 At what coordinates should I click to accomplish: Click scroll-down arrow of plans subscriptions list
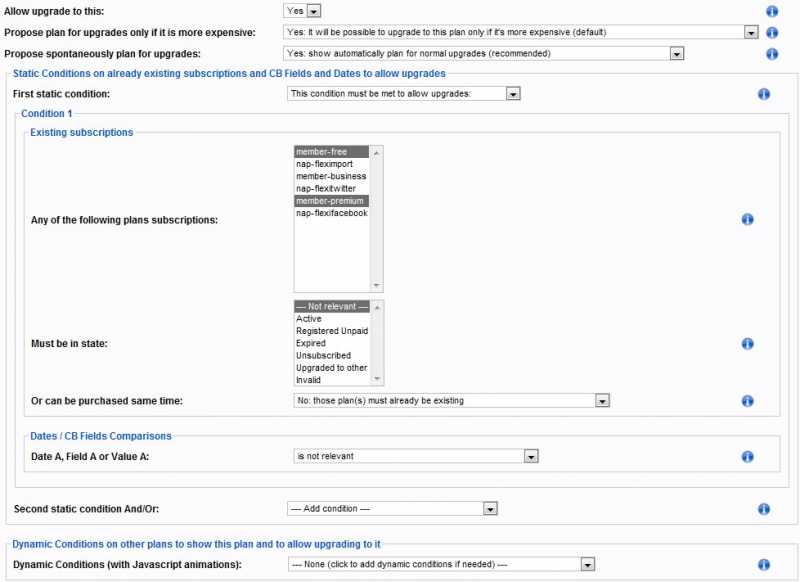[377, 285]
